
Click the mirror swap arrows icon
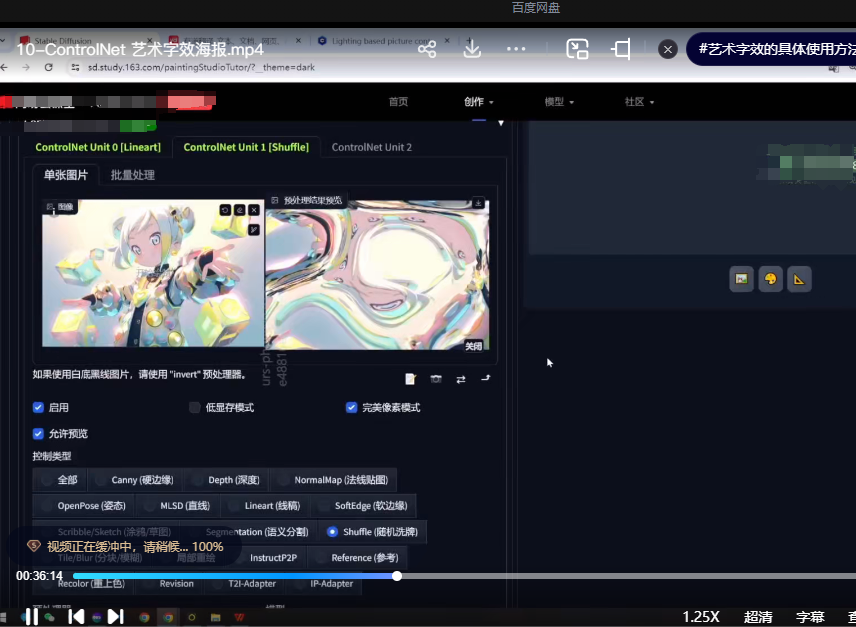pos(461,379)
